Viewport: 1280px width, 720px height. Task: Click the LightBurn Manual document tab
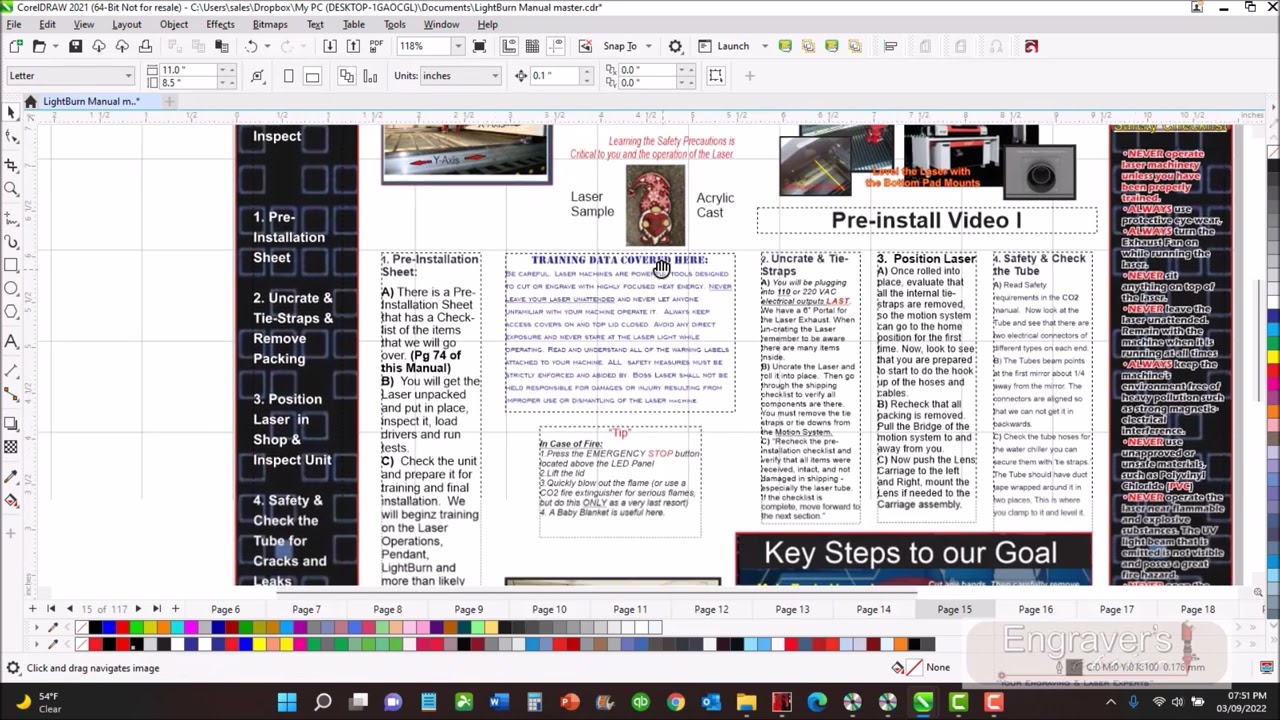[90, 101]
